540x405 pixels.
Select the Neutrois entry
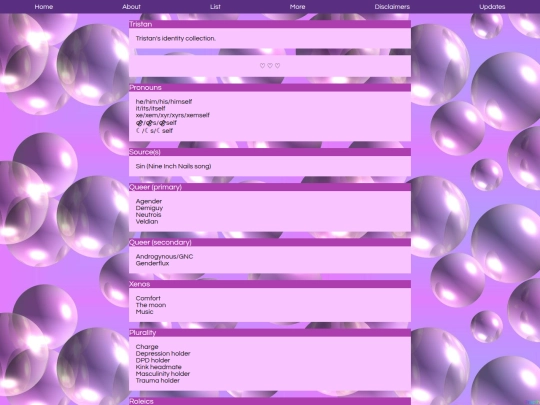pos(148,215)
